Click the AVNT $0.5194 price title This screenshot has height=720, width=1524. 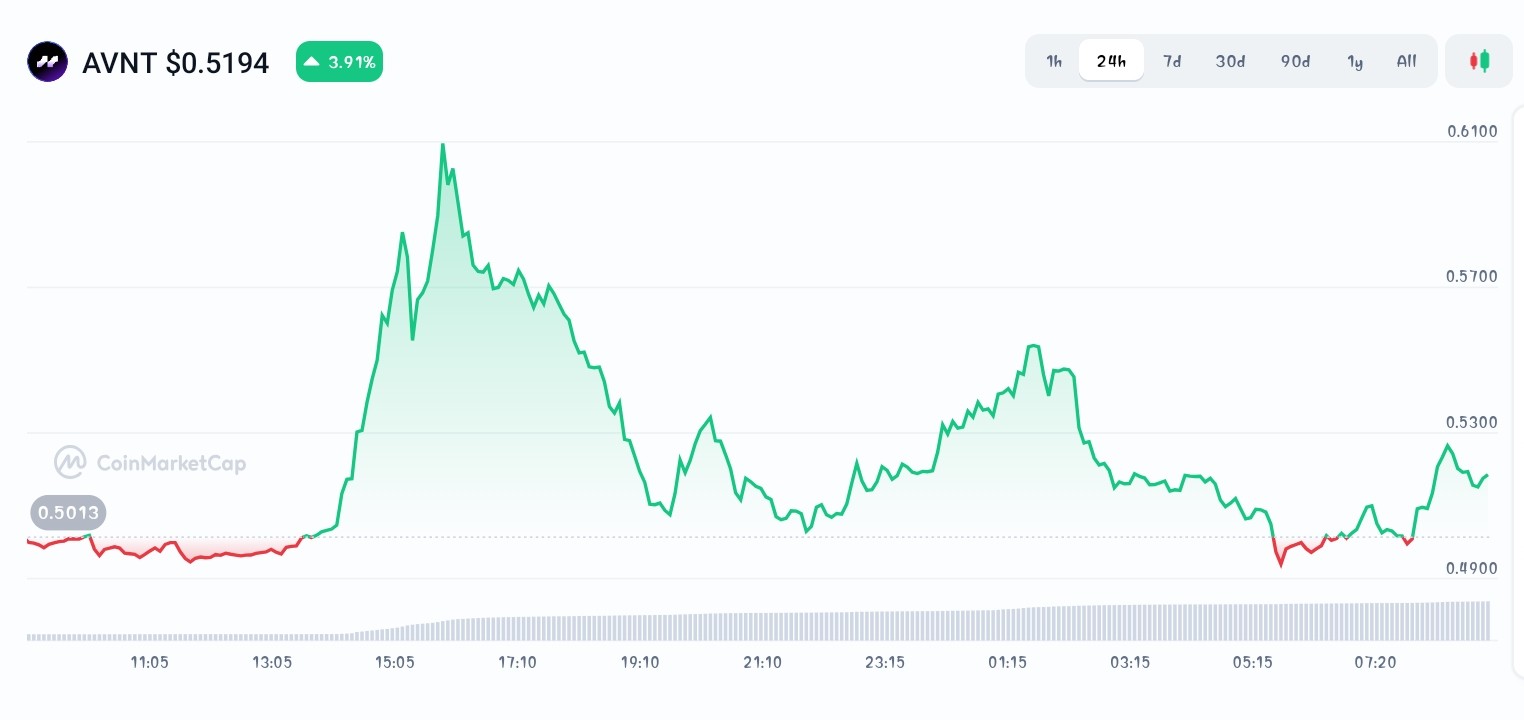pyautogui.click(x=176, y=63)
